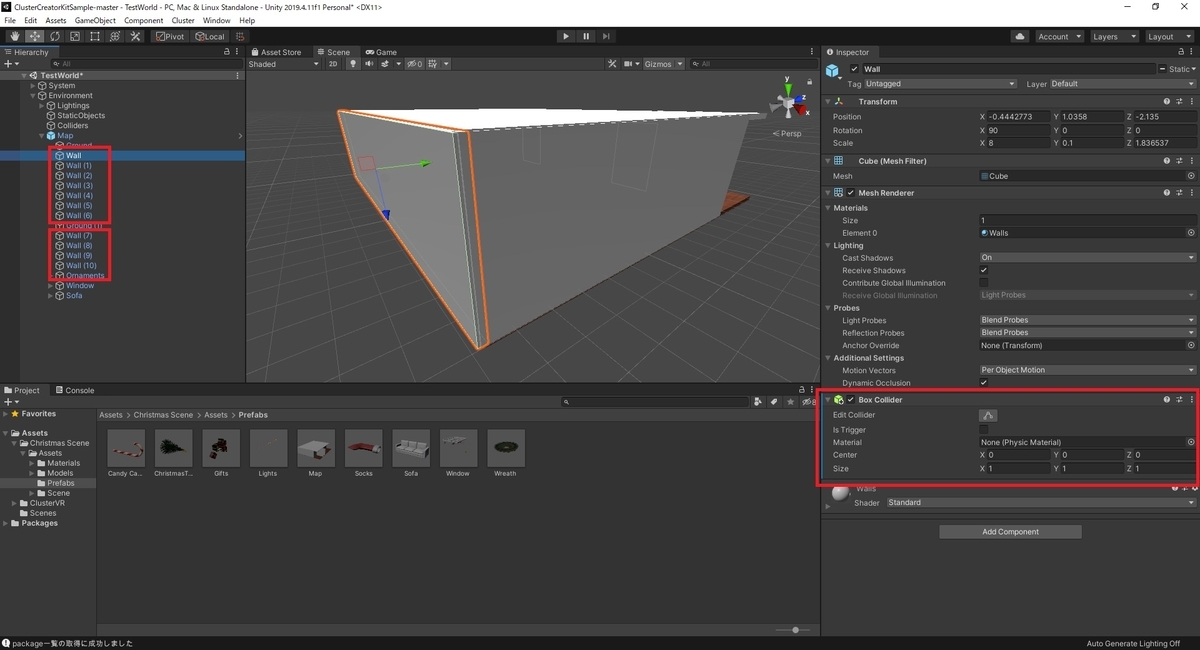Search by label in Project panel
1200x650 pixels.
click(x=774, y=402)
